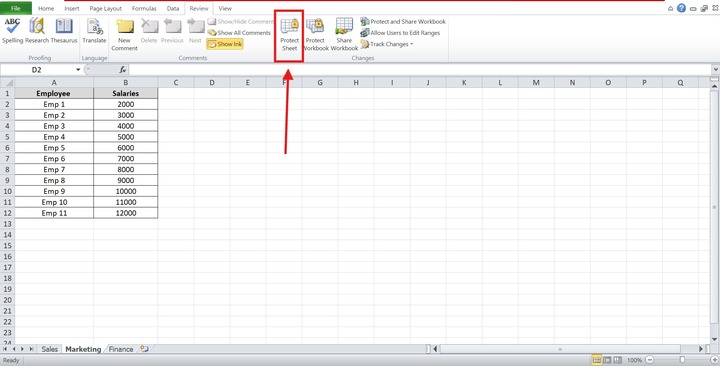
Task: Click the Protect Sheet button
Action: 290,34
